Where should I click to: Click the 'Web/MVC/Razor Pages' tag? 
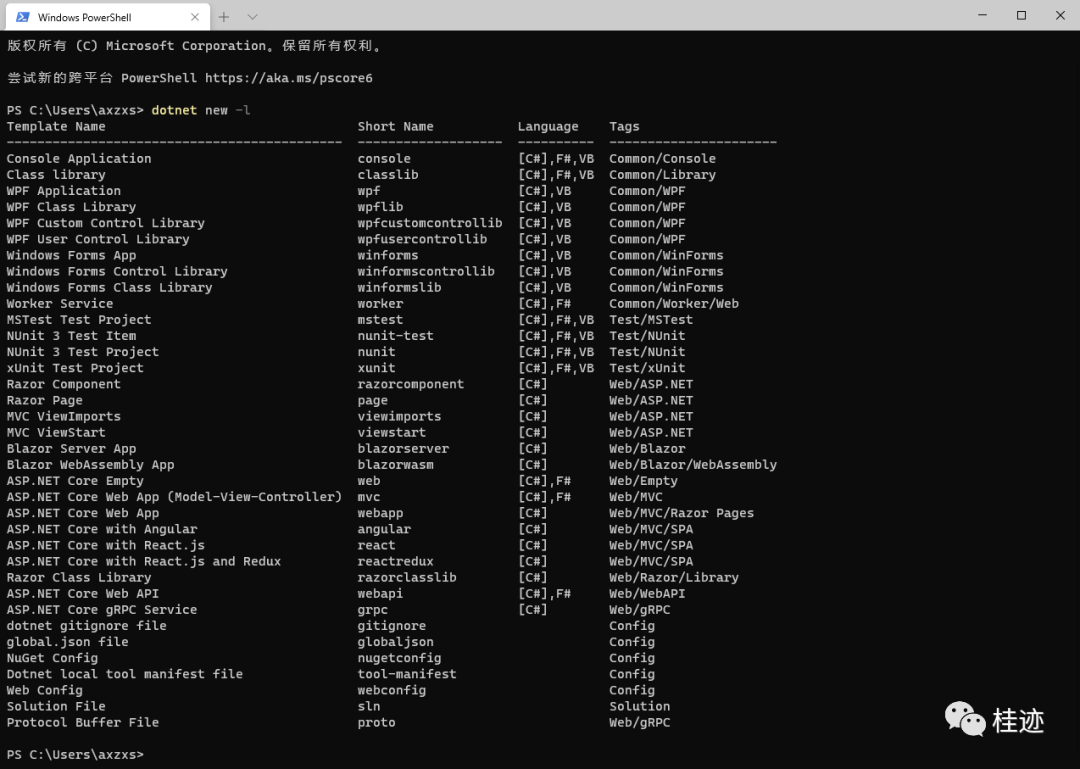click(x=681, y=513)
